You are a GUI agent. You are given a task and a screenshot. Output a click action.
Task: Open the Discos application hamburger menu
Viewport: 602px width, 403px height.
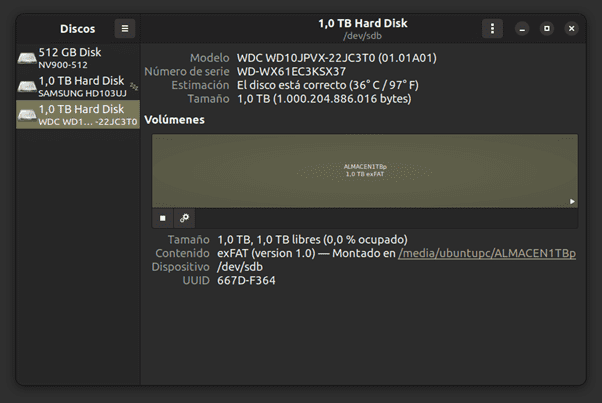pos(124,29)
